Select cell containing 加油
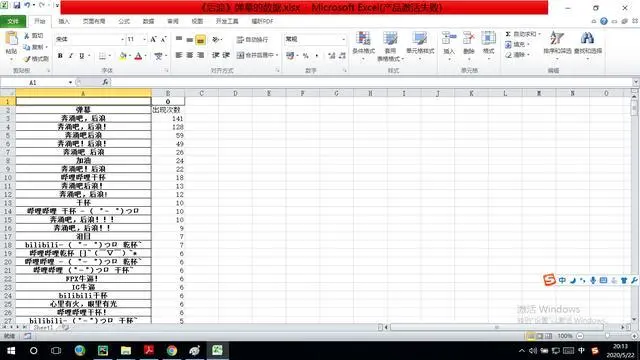 83,160
